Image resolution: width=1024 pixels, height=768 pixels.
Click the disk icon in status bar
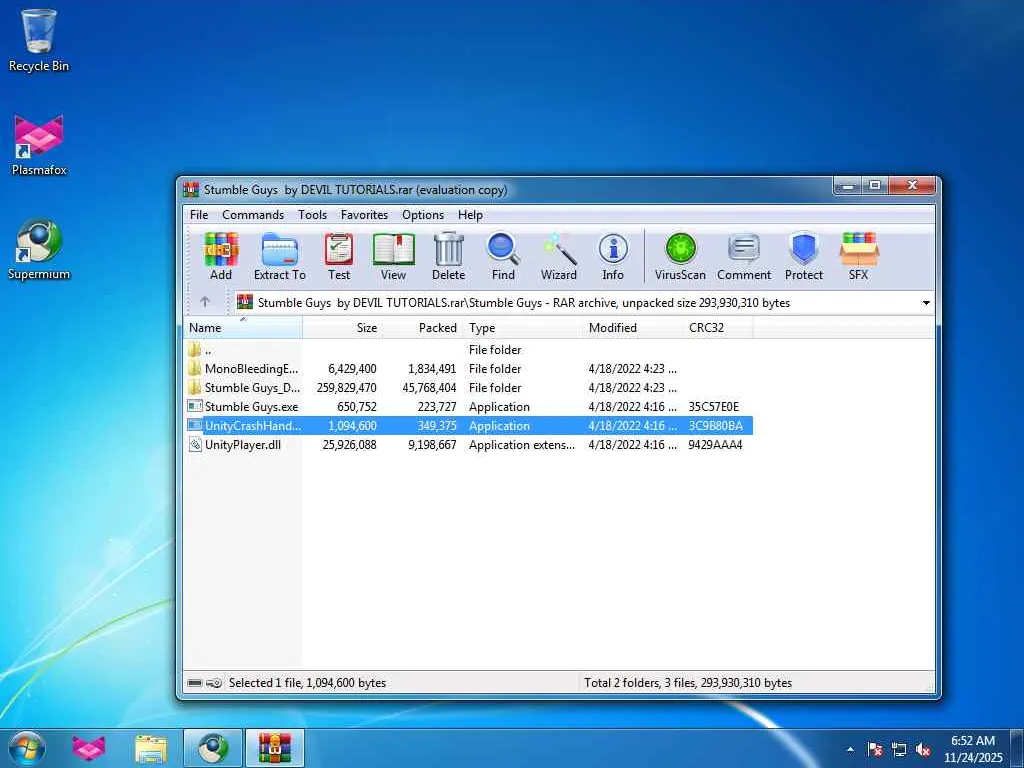[195, 683]
